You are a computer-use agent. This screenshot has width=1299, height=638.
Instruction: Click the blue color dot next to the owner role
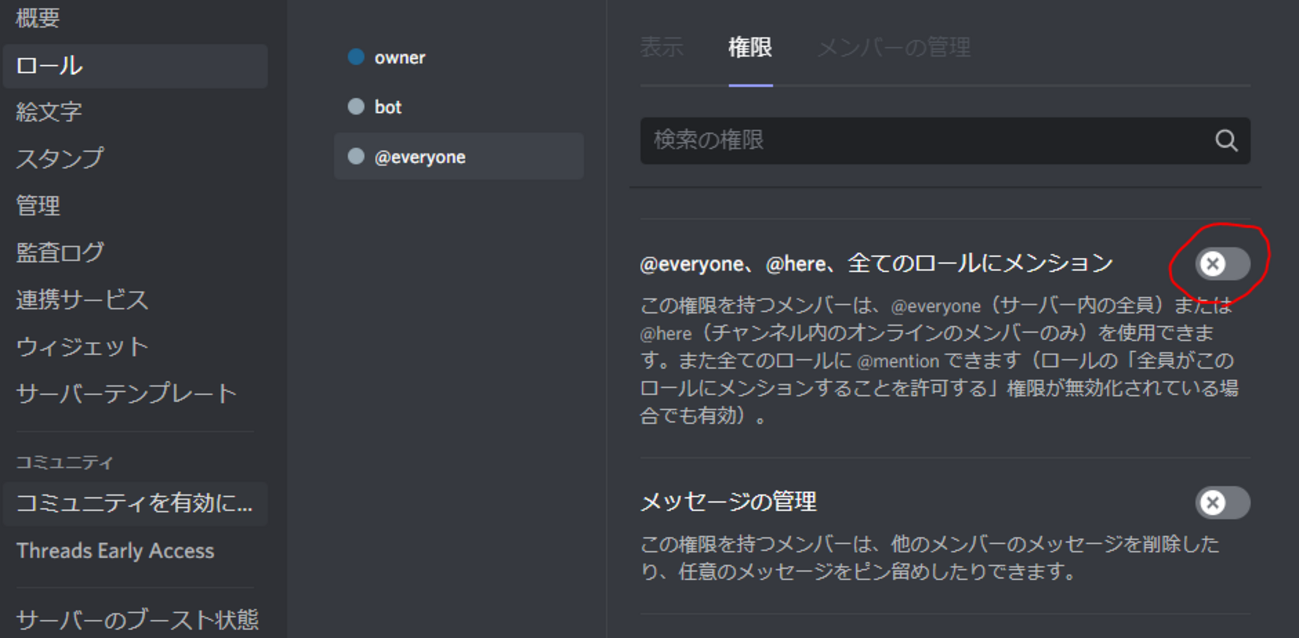pyautogui.click(x=355, y=57)
